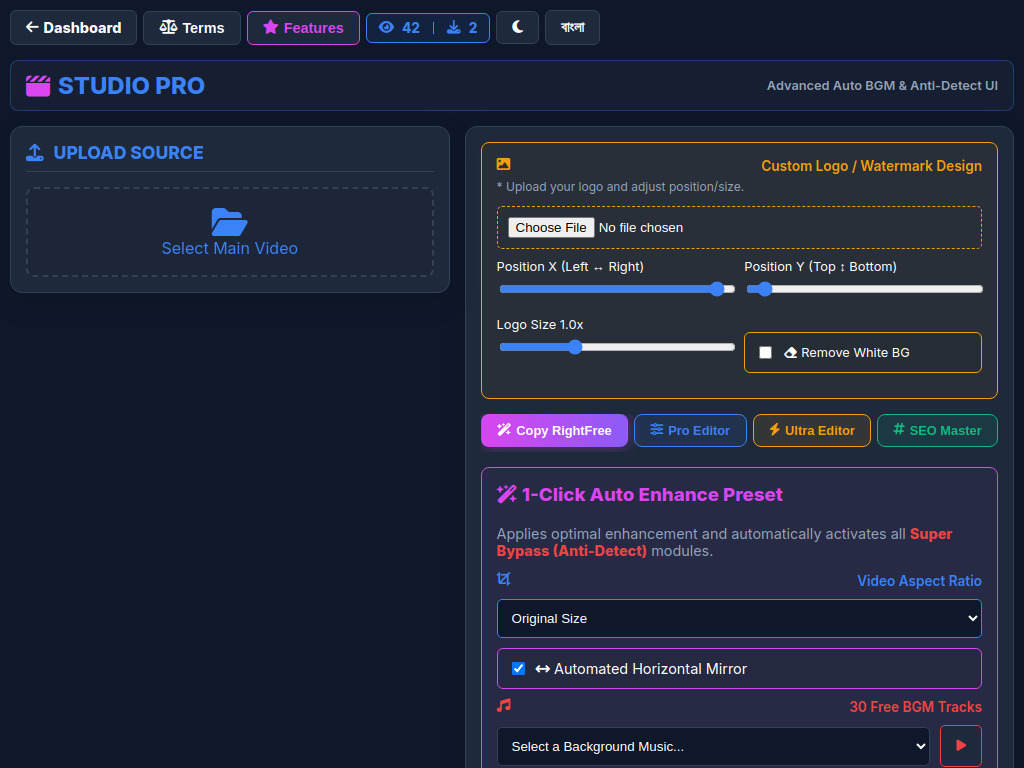Click the clapperboard Studio Pro logo icon

[x=38, y=86]
